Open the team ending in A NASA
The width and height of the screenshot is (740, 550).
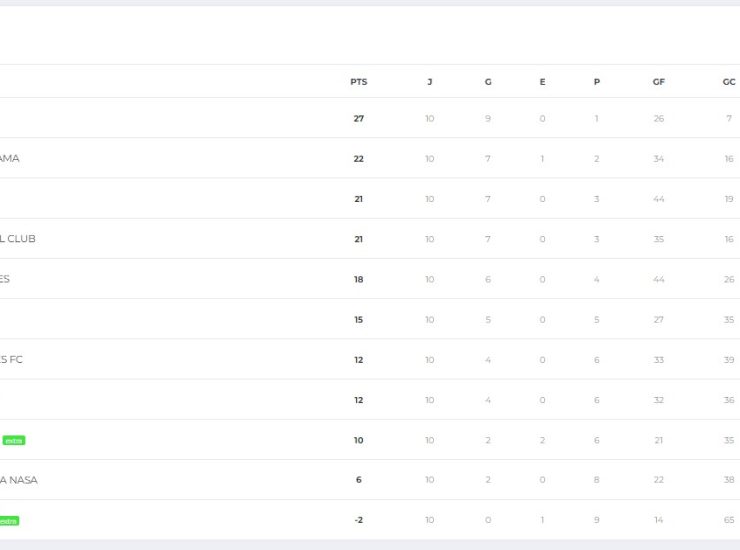pos(19,480)
